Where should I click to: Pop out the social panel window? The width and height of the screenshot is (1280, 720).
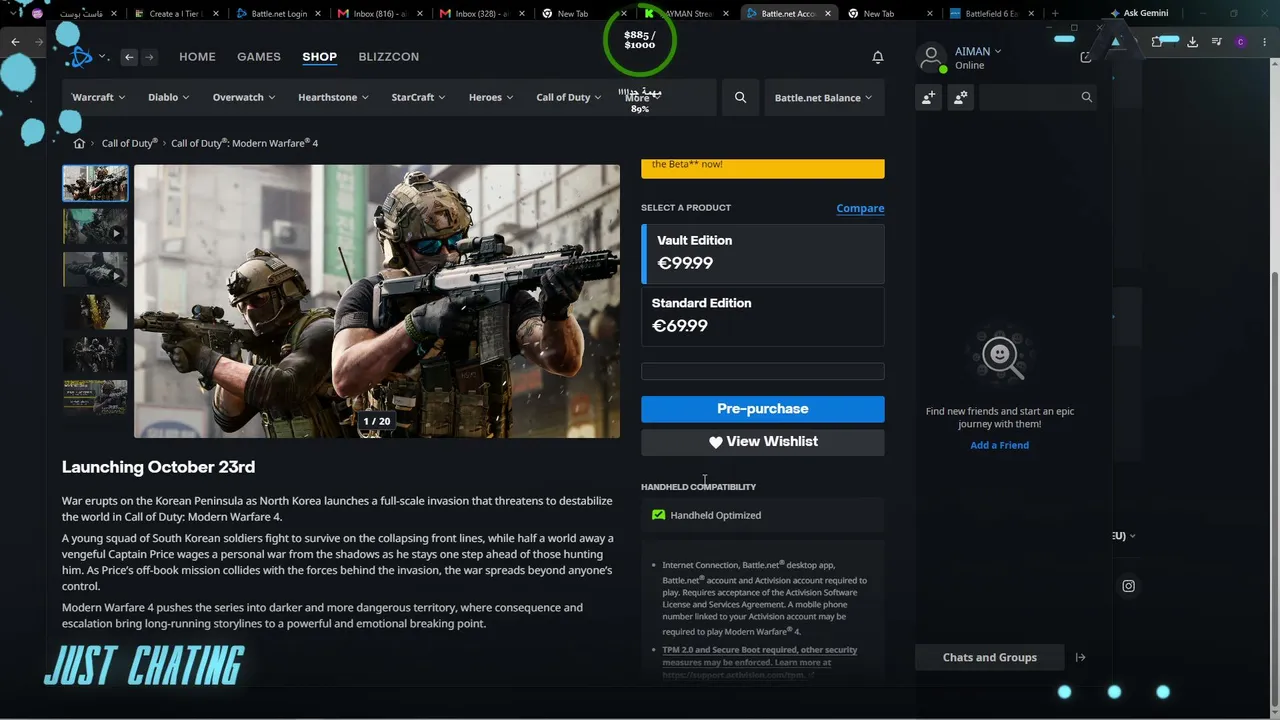(x=1086, y=57)
